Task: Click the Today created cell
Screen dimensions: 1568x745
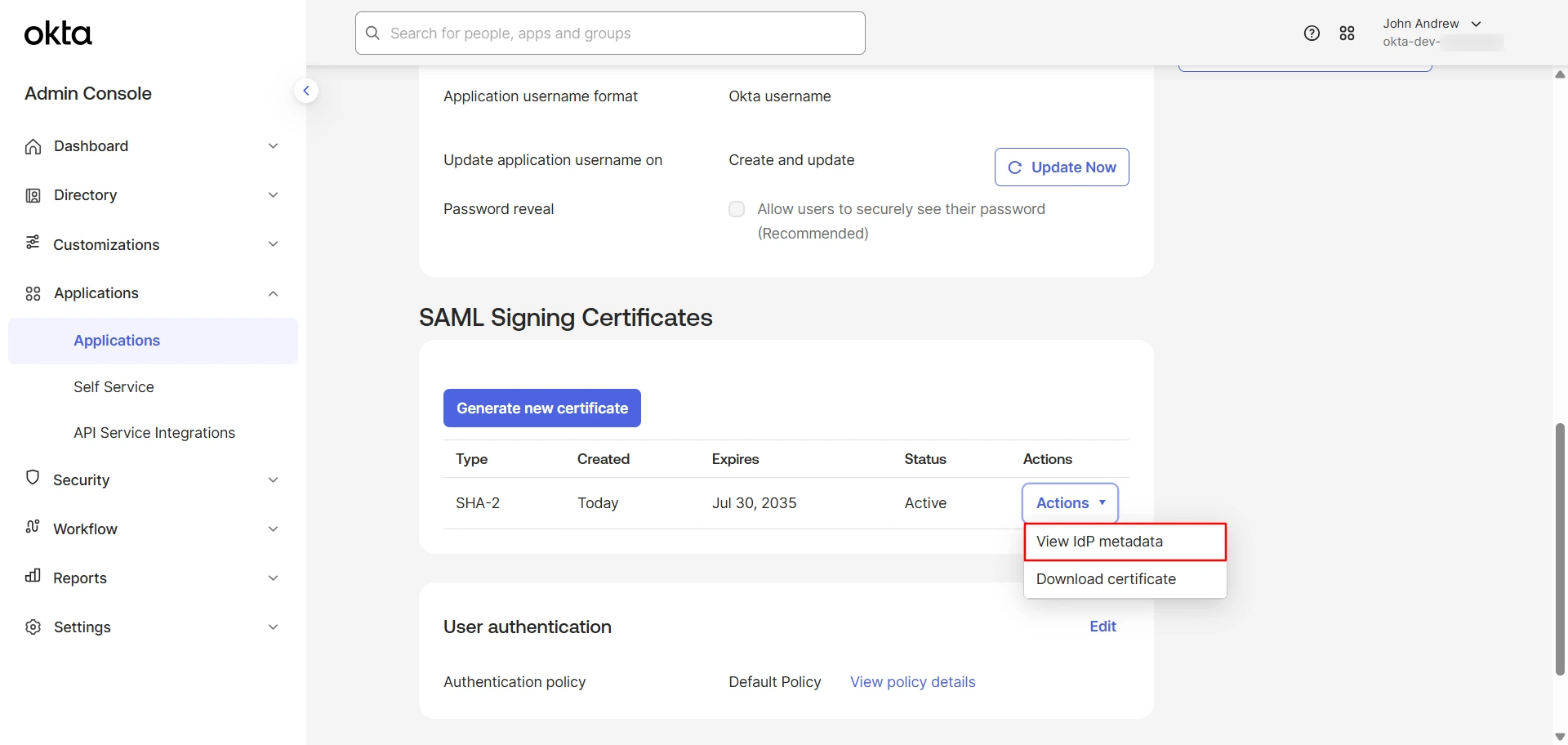Action: (x=598, y=503)
